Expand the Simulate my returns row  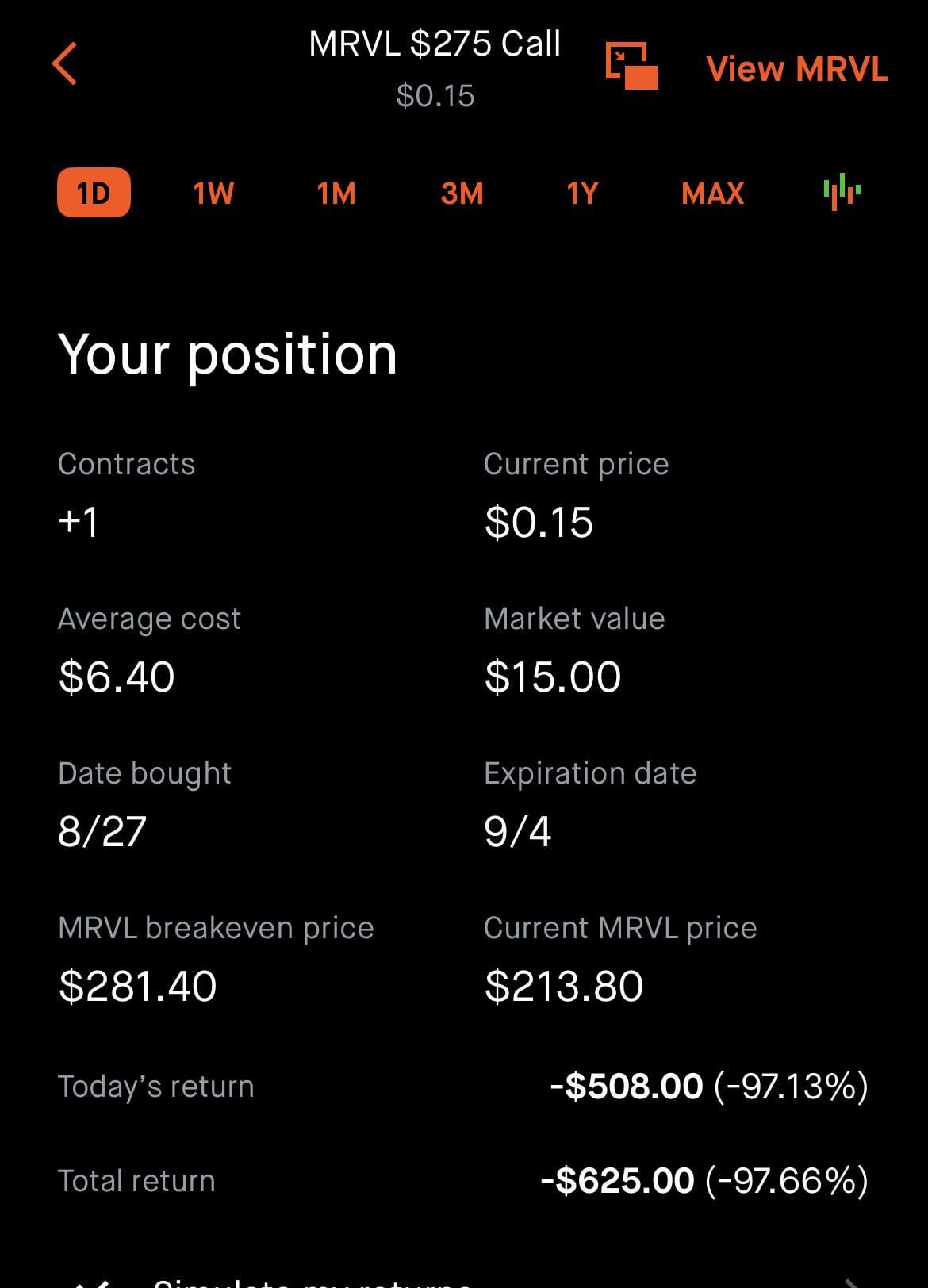[x=464, y=1278]
